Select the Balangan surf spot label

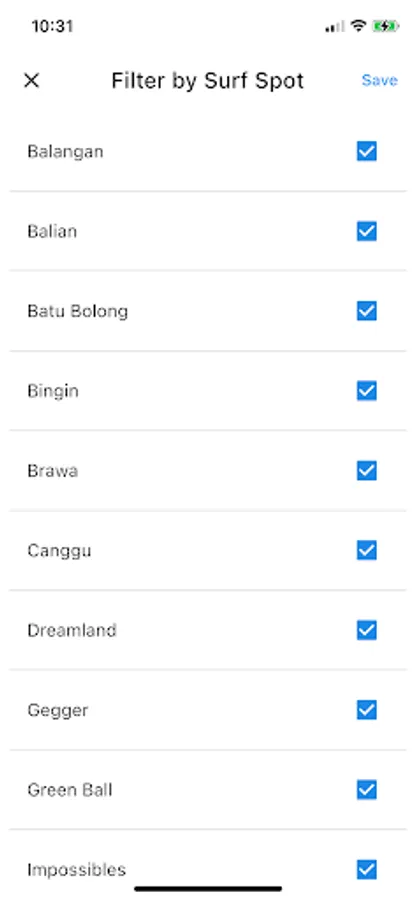(65, 152)
